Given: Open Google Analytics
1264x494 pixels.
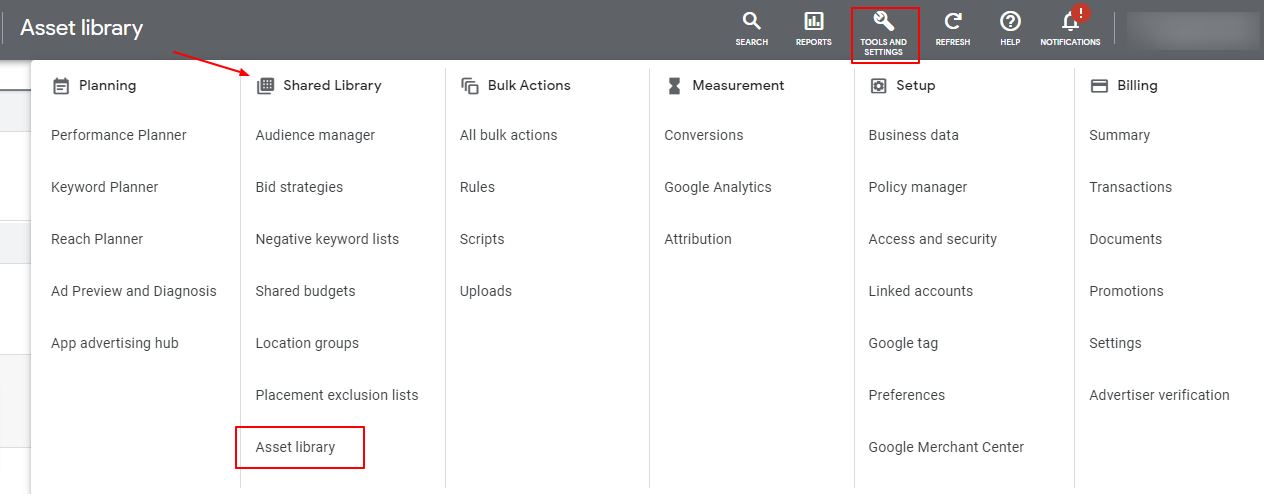Looking at the screenshot, I should point(718,187).
